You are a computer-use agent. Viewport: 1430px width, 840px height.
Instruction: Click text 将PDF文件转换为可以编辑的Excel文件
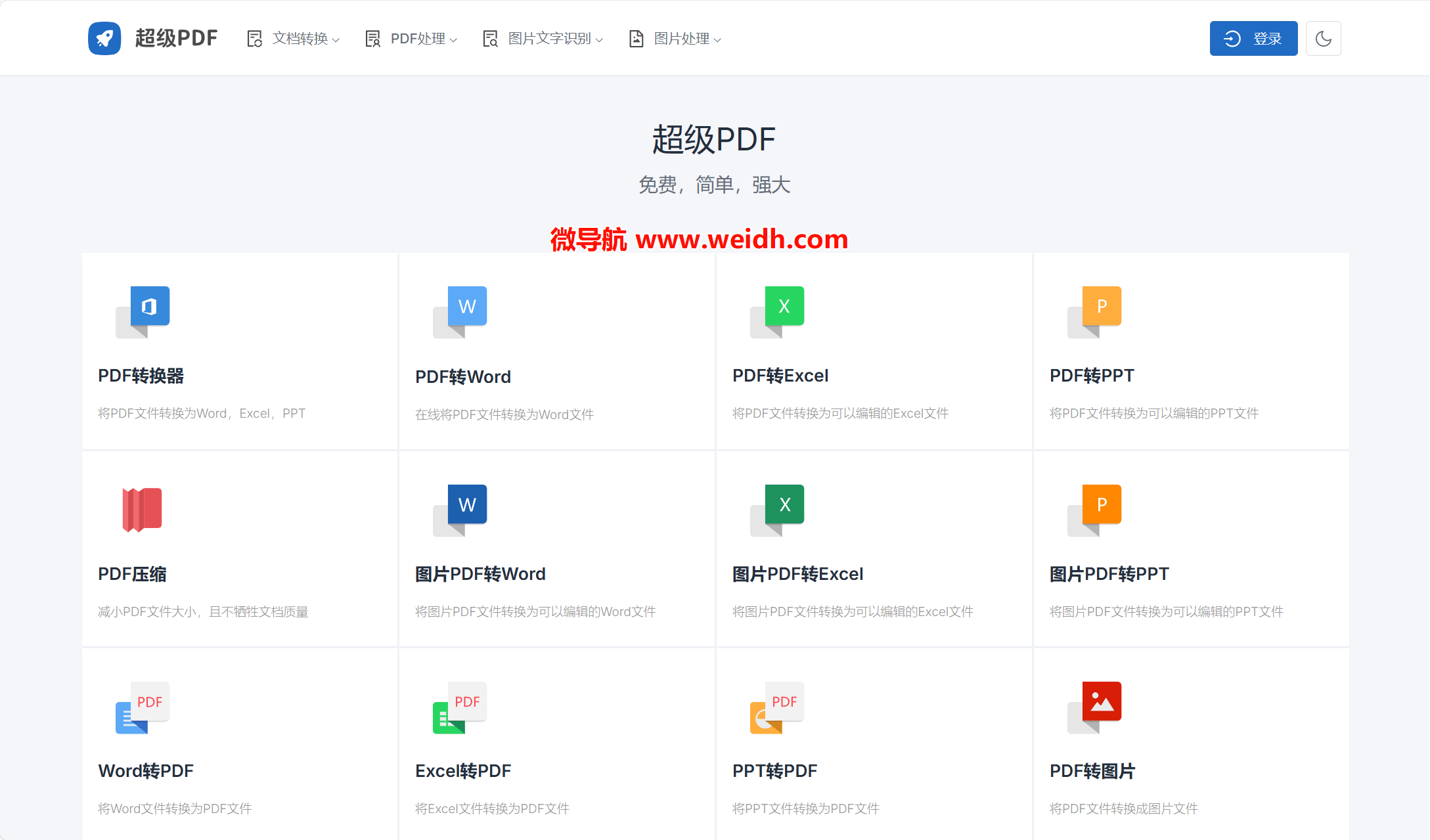point(841,413)
